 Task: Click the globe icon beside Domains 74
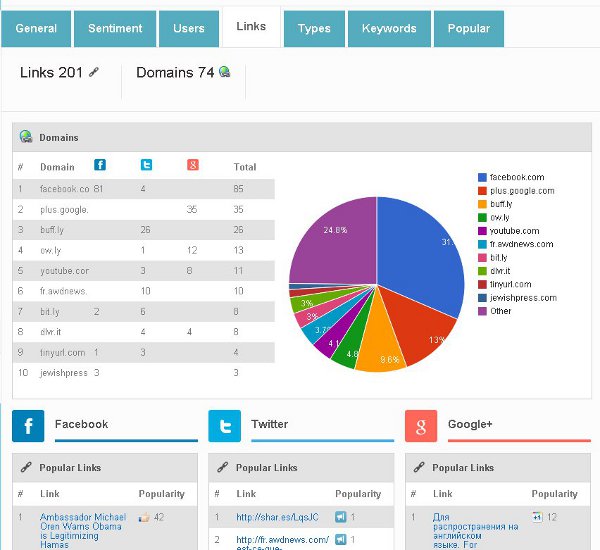pyautogui.click(x=225, y=72)
